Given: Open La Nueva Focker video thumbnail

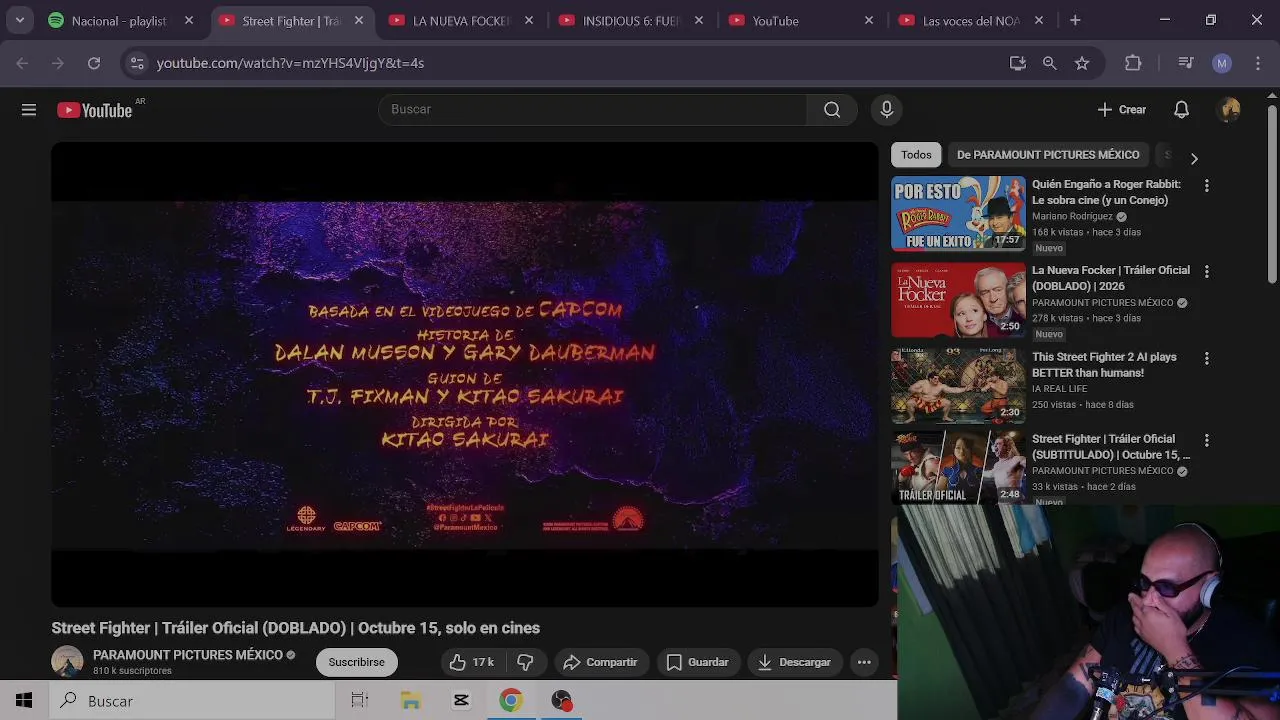Looking at the screenshot, I should (958, 300).
